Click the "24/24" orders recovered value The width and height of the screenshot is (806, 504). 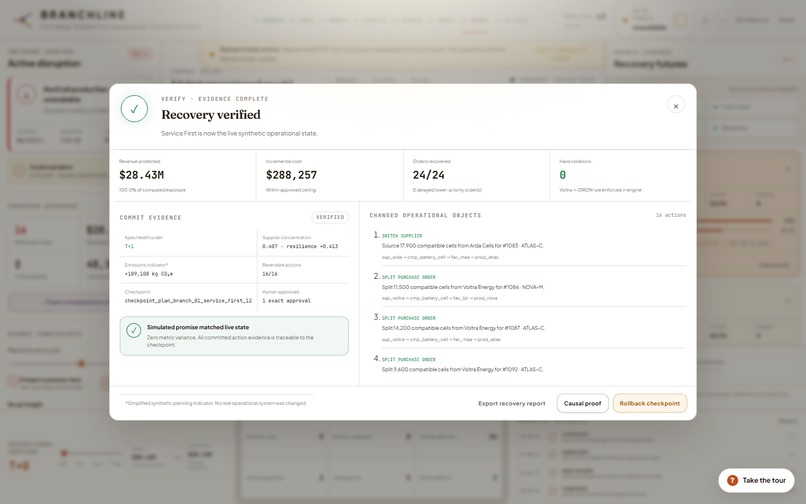click(429, 175)
